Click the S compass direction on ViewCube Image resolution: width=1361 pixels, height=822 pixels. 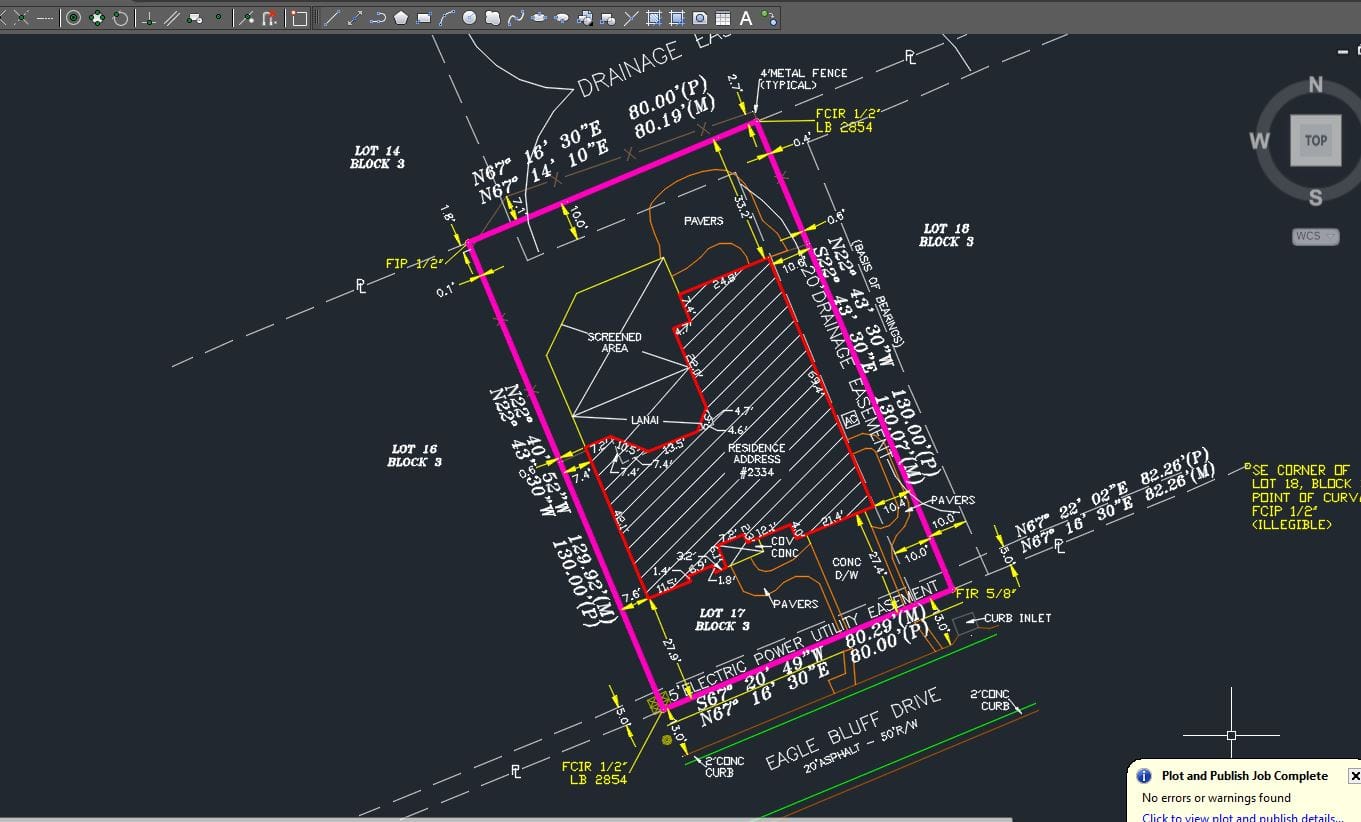[x=1315, y=197]
